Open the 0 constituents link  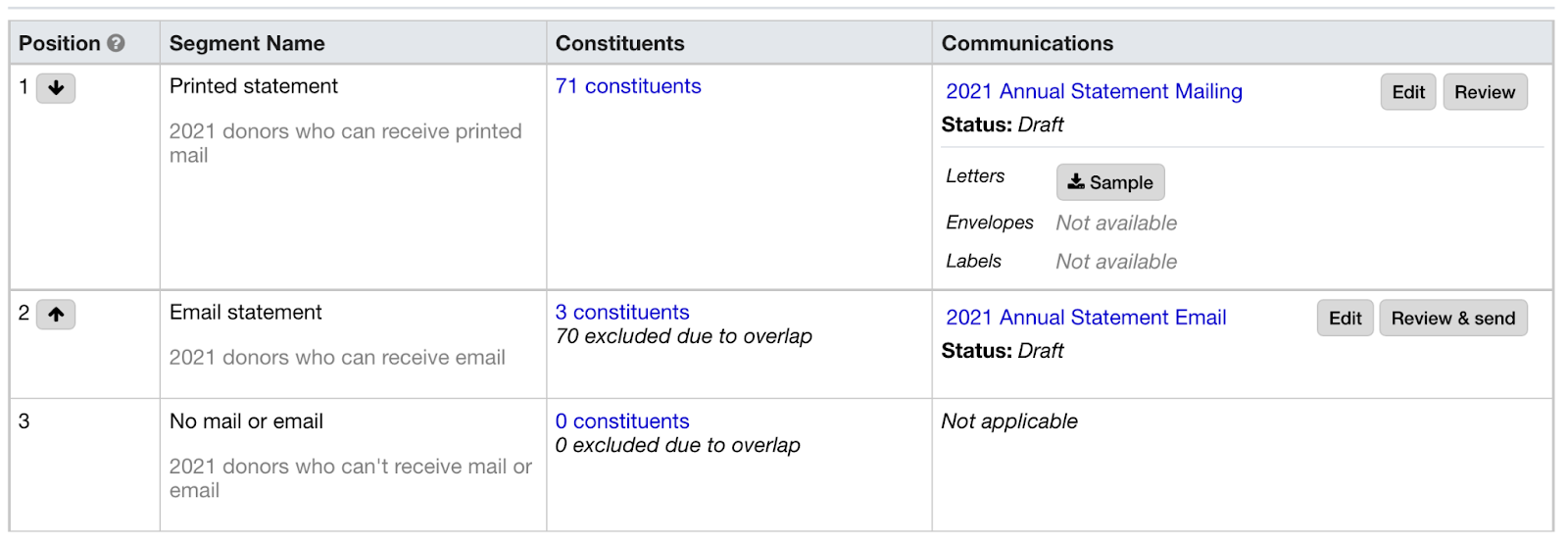[x=622, y=421]
